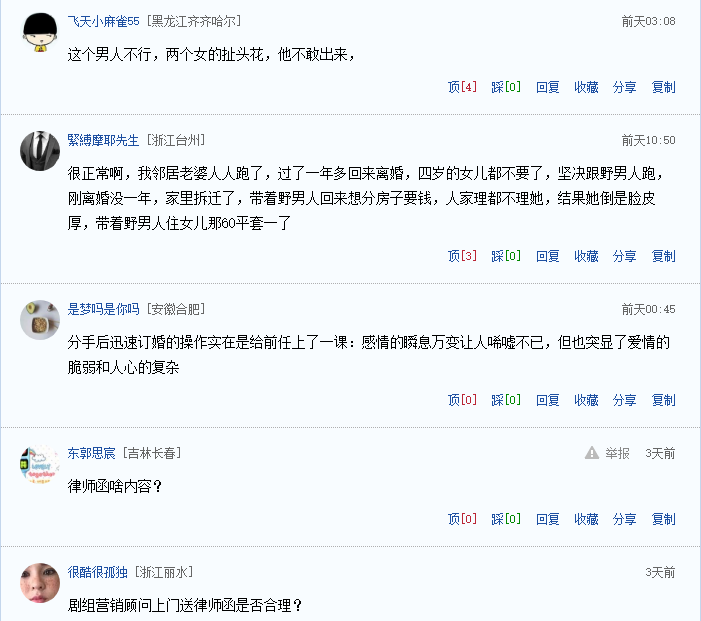Visit 很酷很孤独's user profile link
This screenshot has height=621, width=701.
click(x=96, y=572)
